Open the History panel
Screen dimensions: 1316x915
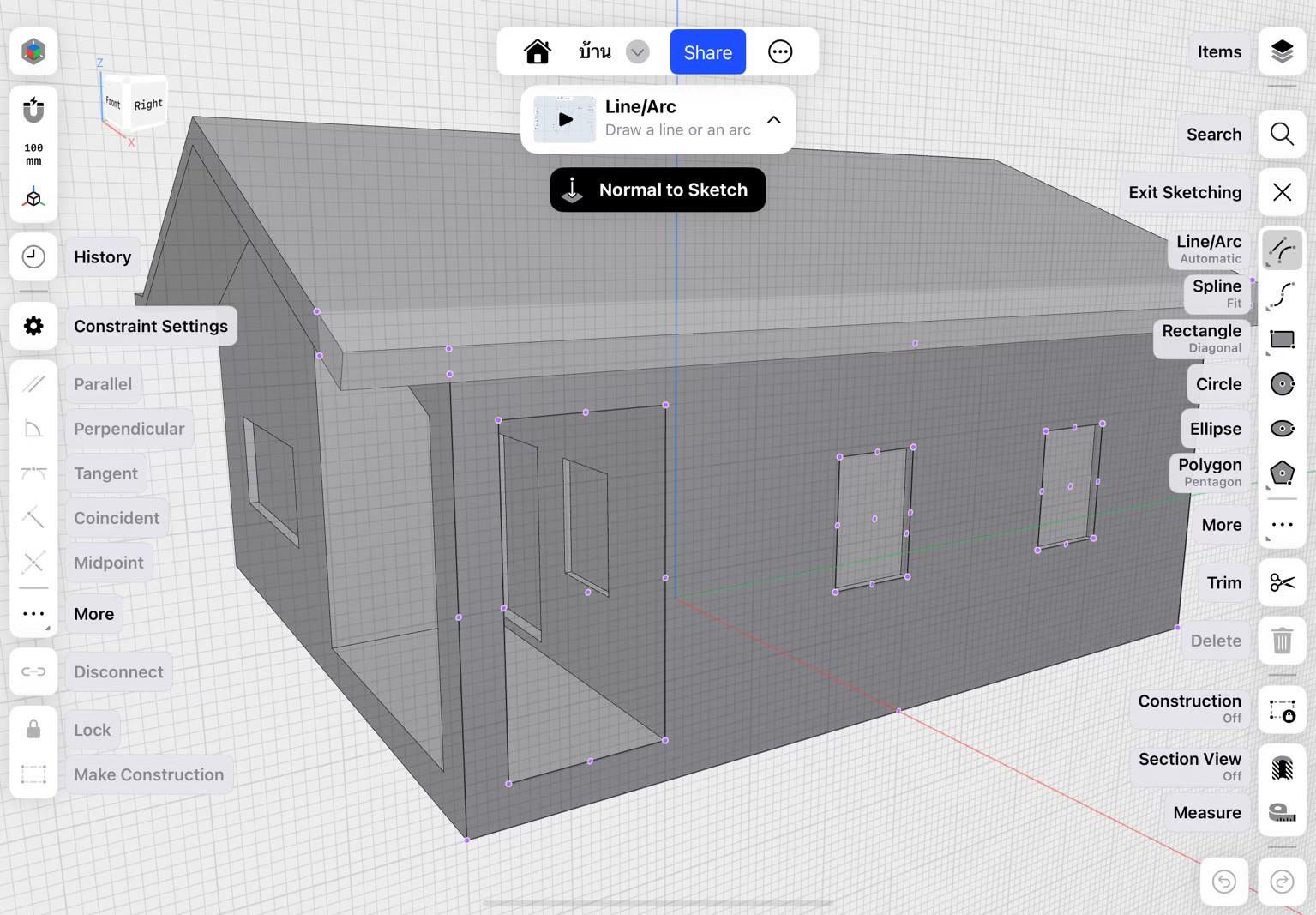tap(33, 256)
